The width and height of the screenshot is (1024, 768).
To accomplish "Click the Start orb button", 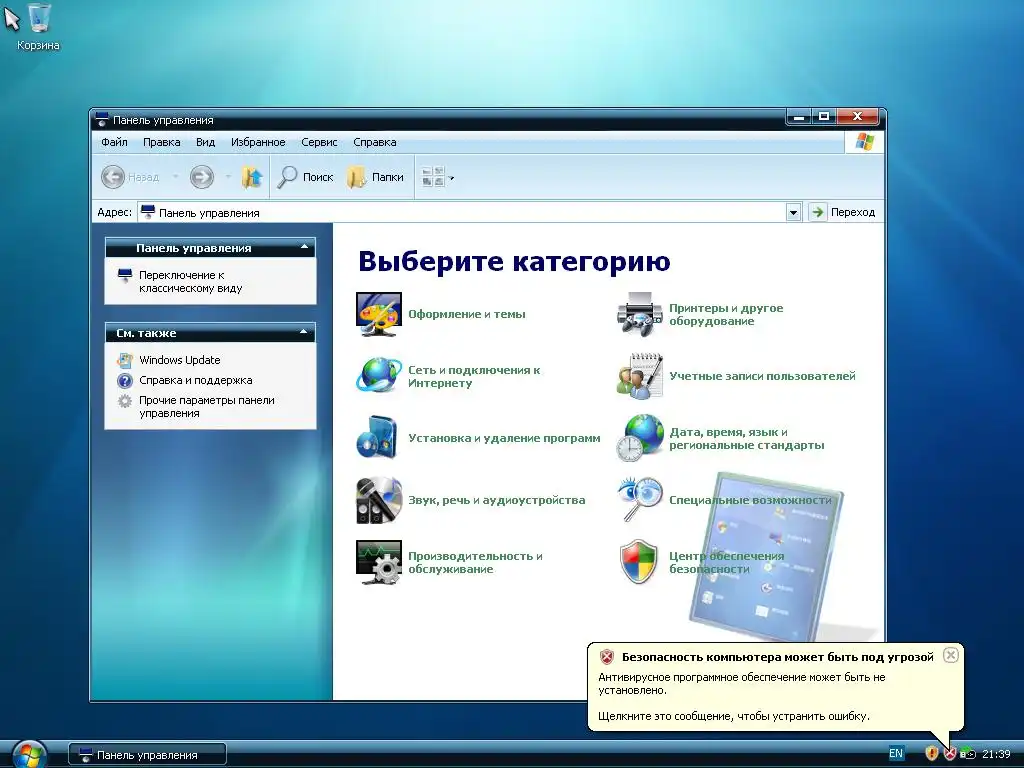I will [29, 755].
